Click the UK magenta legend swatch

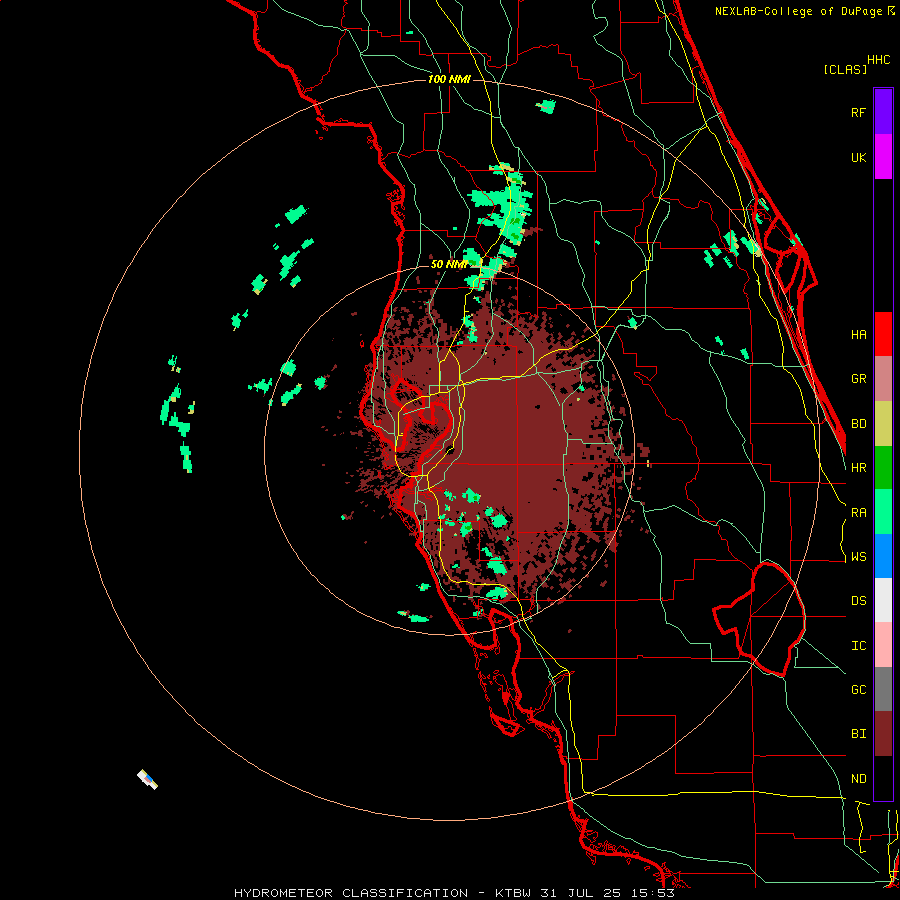(883, 156)
